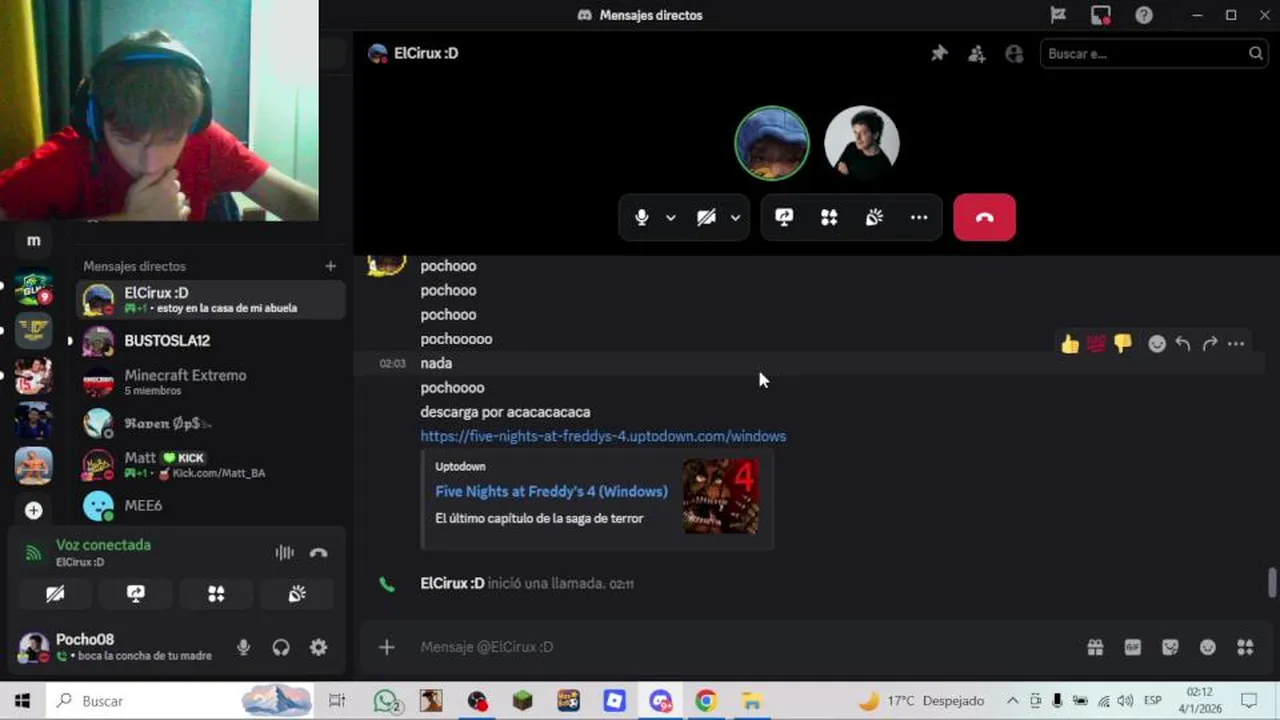Open the inbox flag icon in title bar
Viewport: 1280px width, 720px height.
(x=1058, y=15)
